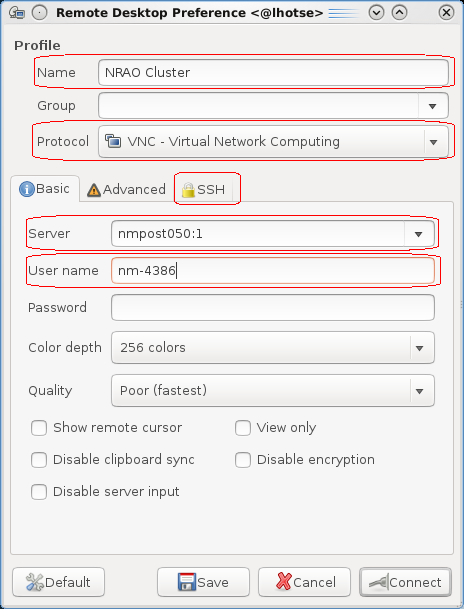Image resolution: width=464 pixels, height=609 pixels.
Task: Expand the Server history dropdown arrow
Action: [418, 234]
